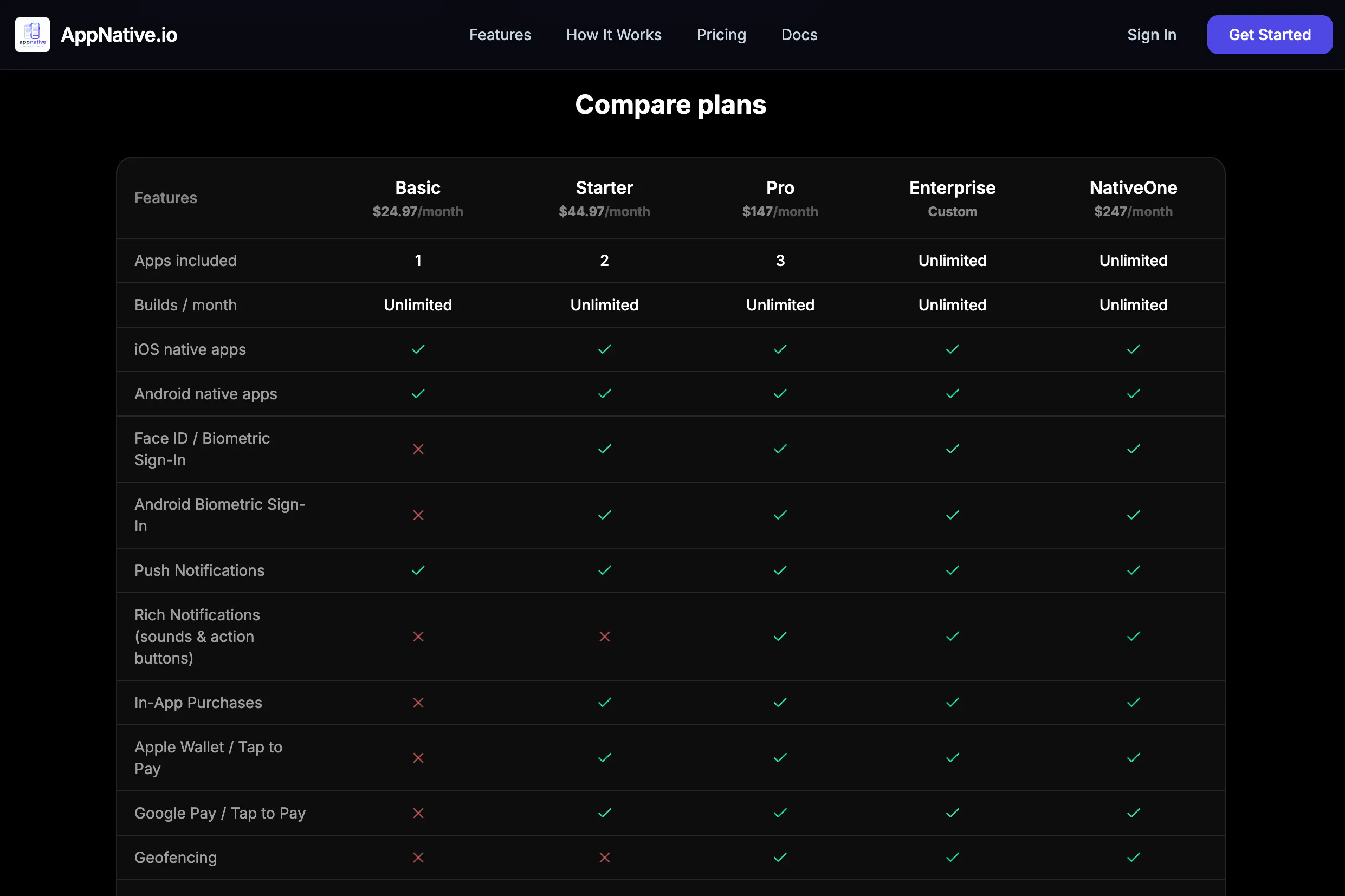Click Unlimited builds under NativeOne
This screenshot has height=896, width=1345.
(x=1133, y=305)
